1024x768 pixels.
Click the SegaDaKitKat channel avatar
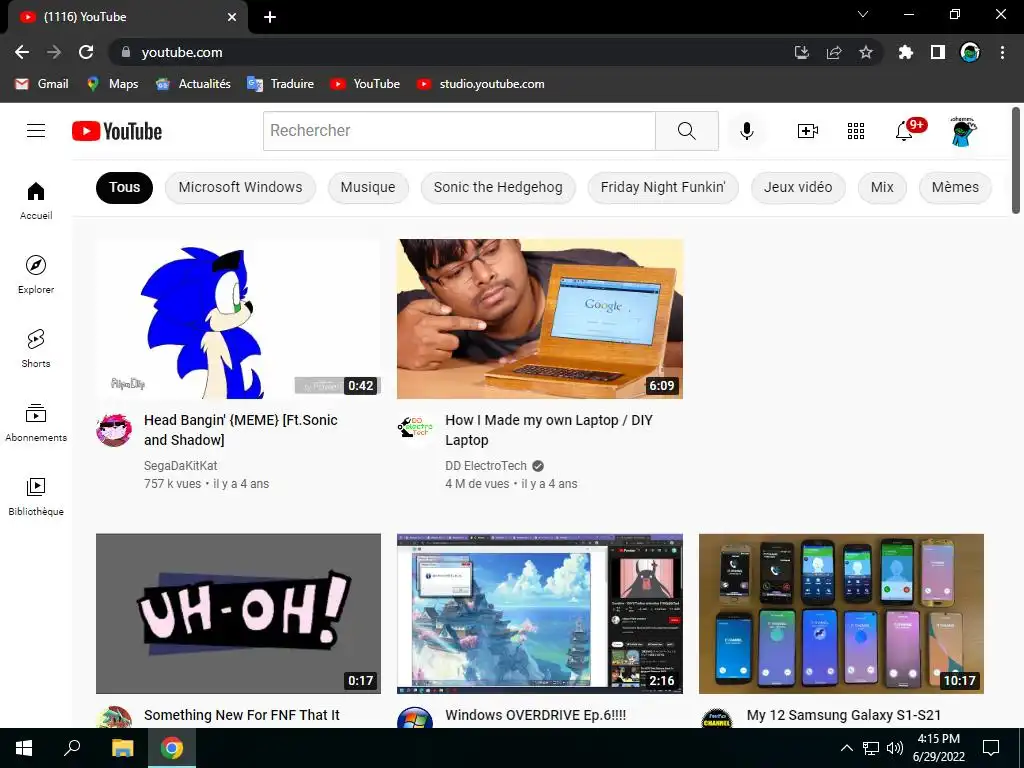(114, 430)
